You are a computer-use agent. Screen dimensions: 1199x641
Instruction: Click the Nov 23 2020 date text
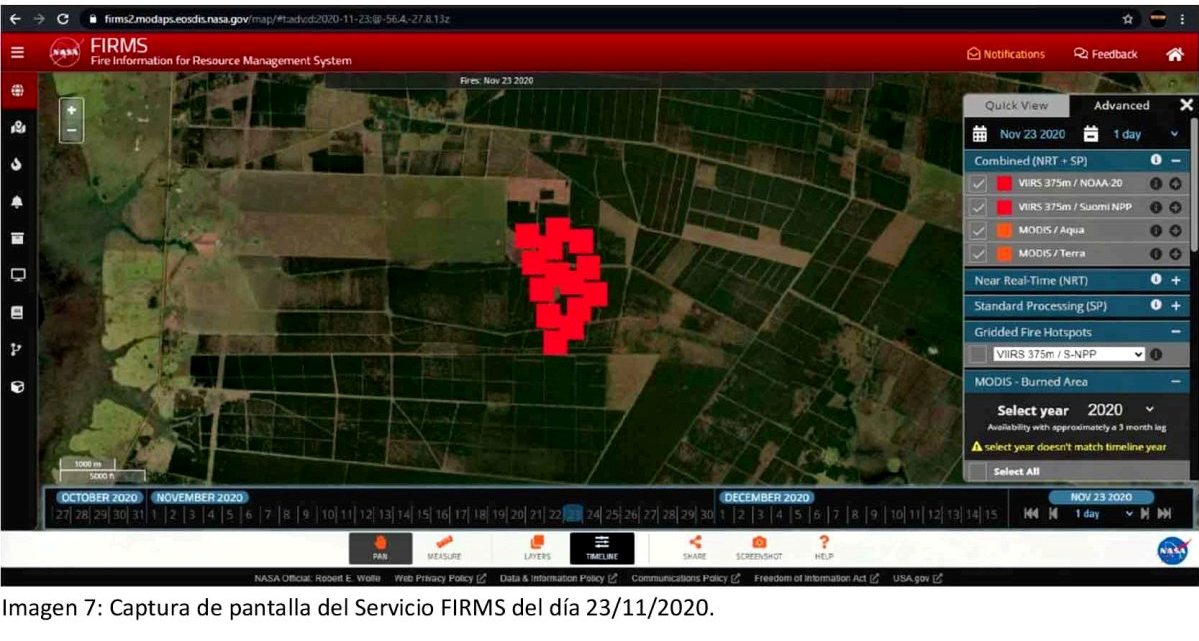pyautogui.click(x=1032, y=135)
